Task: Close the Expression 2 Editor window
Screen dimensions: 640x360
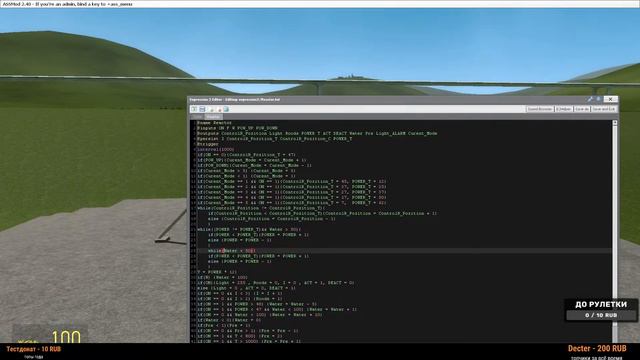Action: (x=610, y=99)
